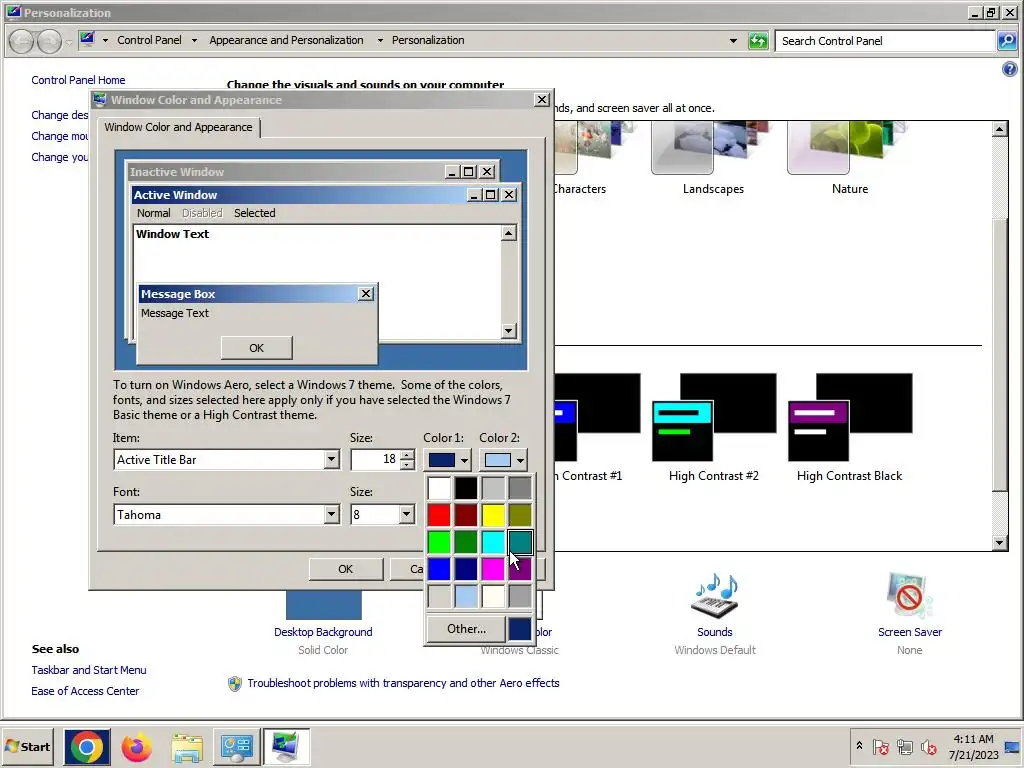Select the olive color swatch
The width and height of the screenshot is (1024, 768).
[x=520, y=515]
